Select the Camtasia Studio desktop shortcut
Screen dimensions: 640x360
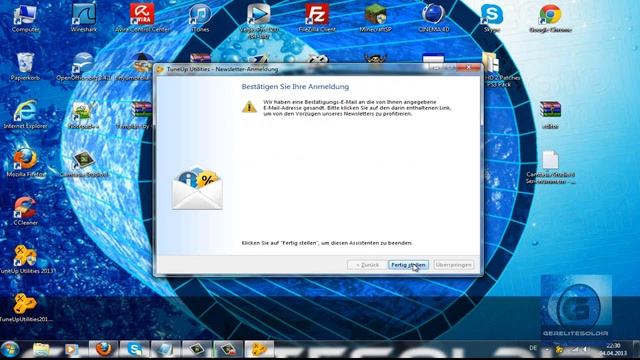(x=84, y=163)
